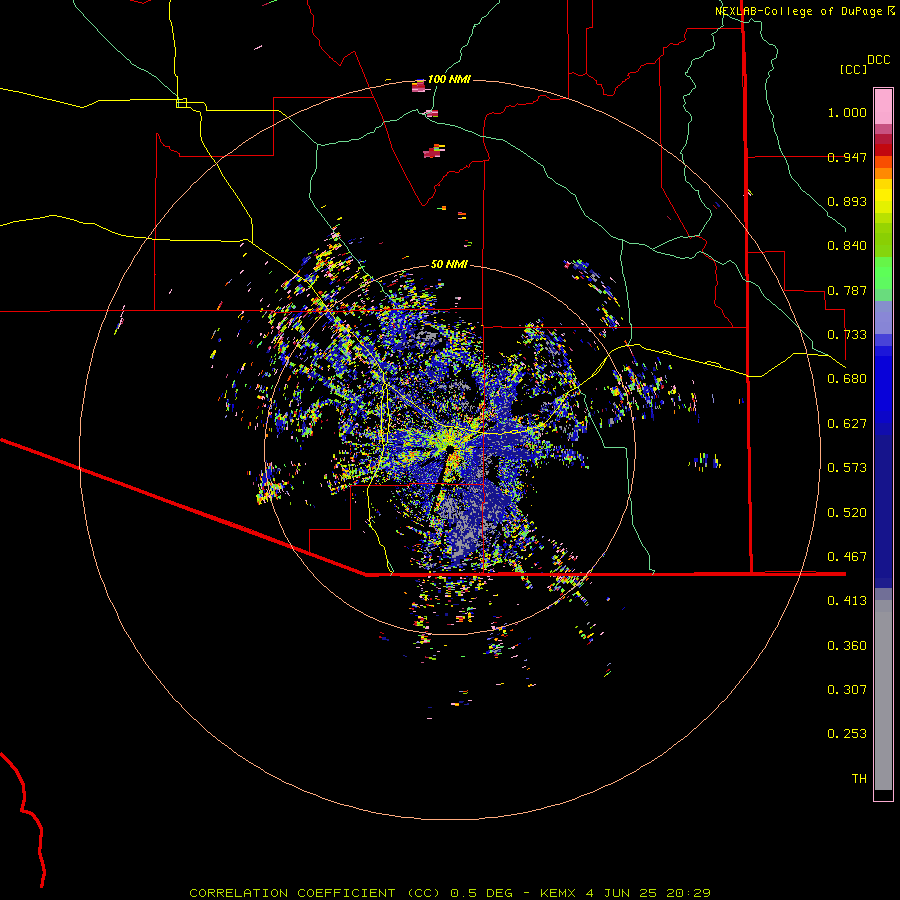Click the 0.413 legend value
900x900 pixels.
tap(847, 601)
